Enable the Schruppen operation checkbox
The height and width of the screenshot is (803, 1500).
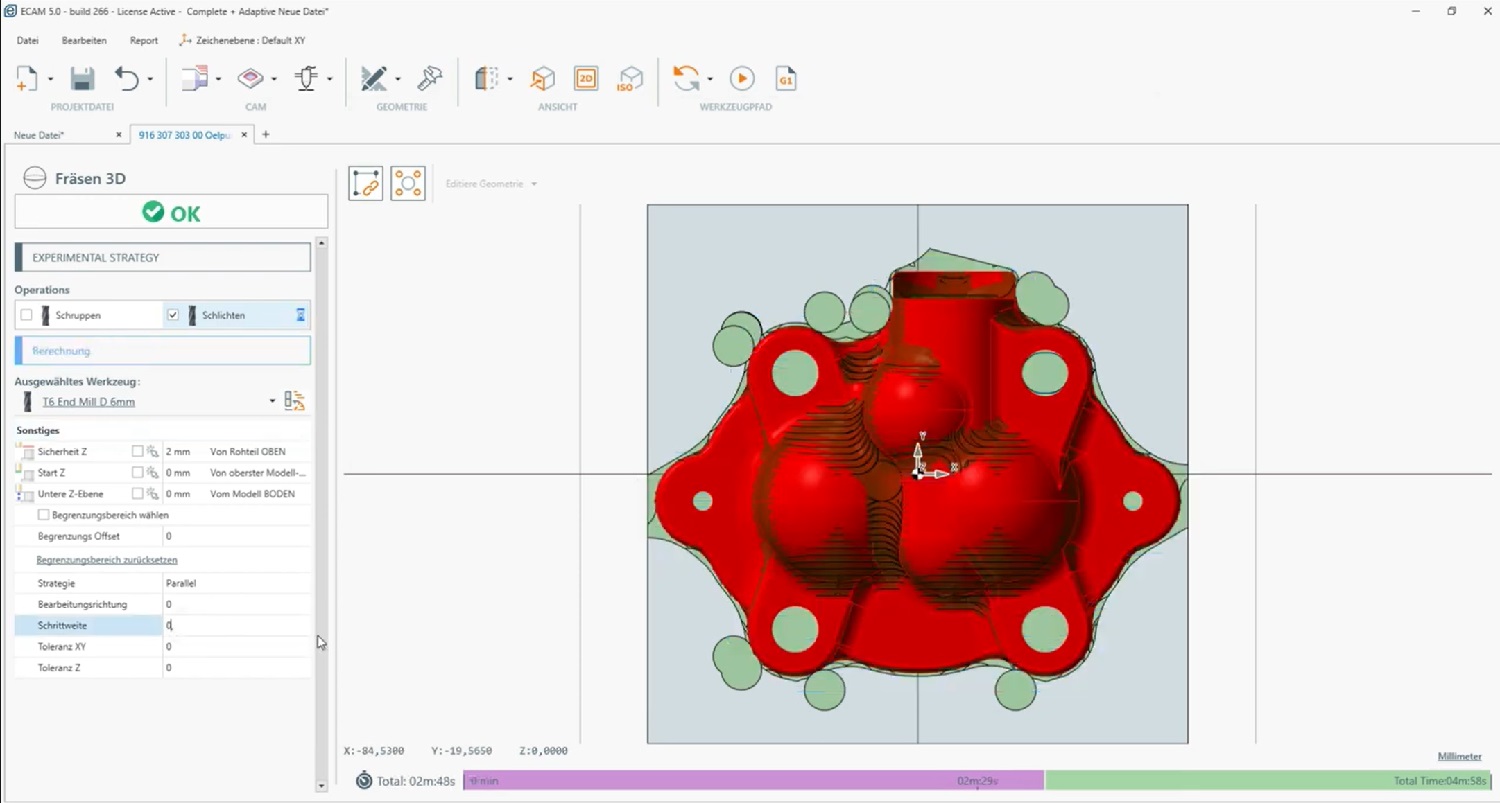point(27,315)
